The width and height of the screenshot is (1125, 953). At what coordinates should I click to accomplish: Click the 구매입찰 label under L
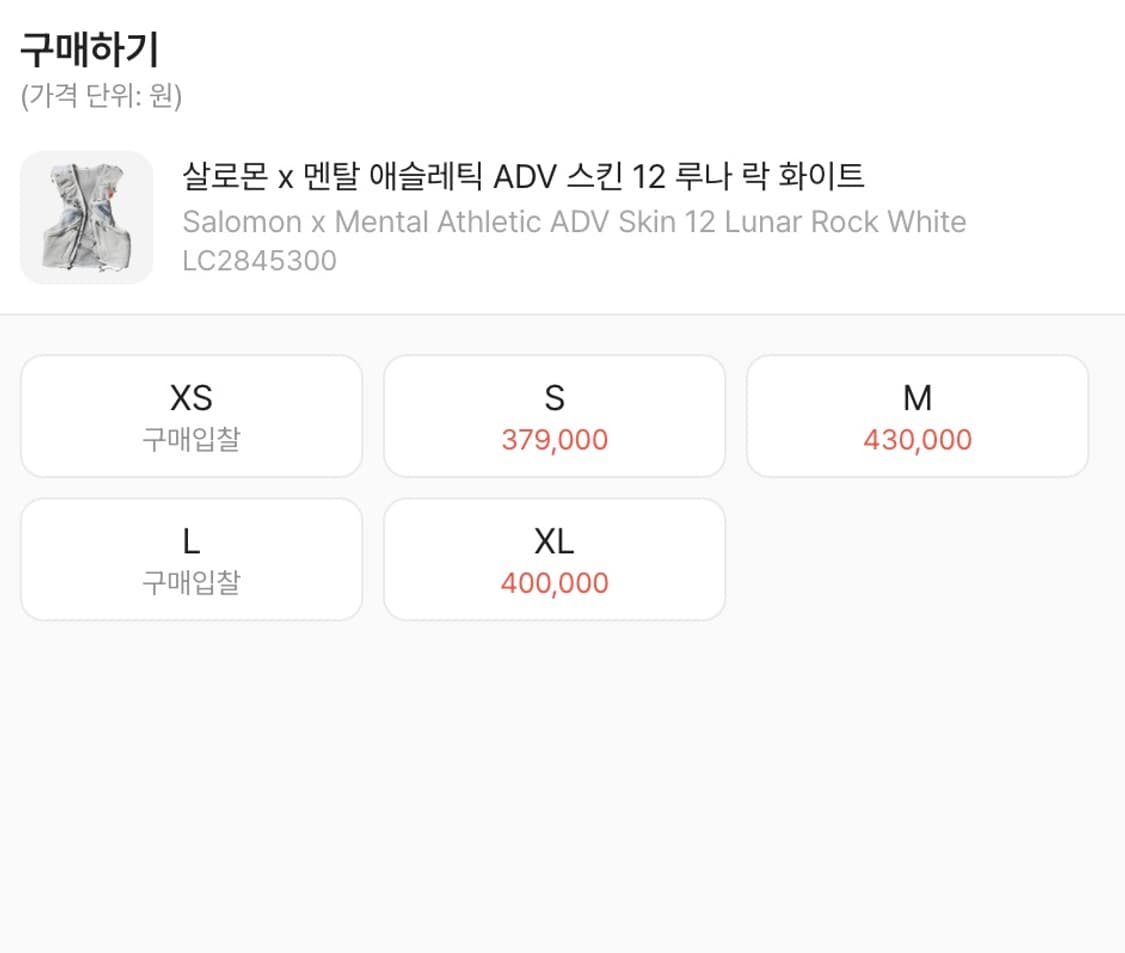click(x=191, y=583)
